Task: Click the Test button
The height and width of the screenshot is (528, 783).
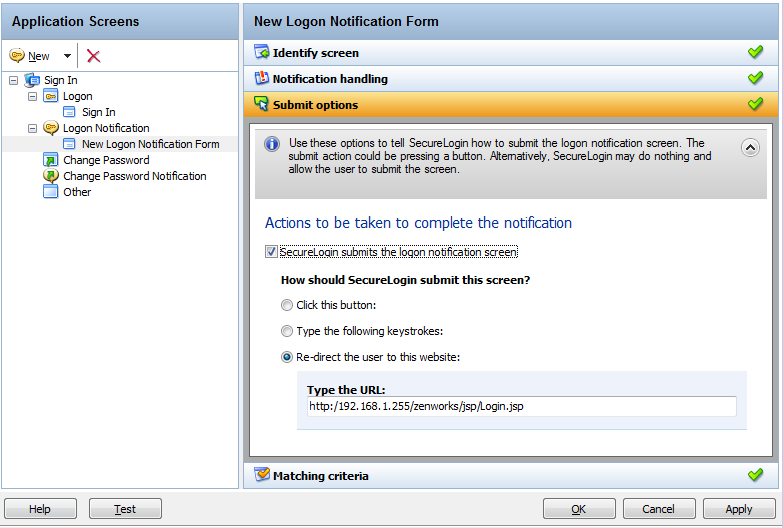Action: click(x=125, y=509)
